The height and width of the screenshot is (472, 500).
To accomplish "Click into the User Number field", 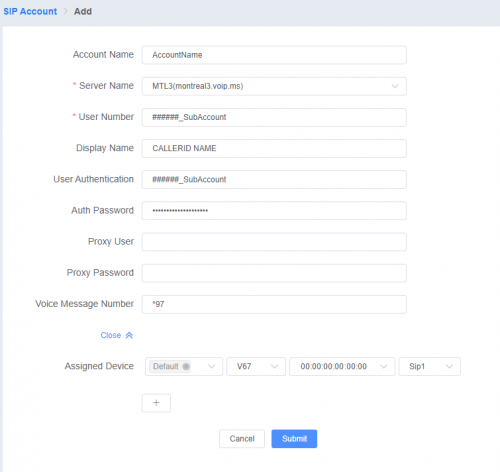I will (x=274, y=117).
